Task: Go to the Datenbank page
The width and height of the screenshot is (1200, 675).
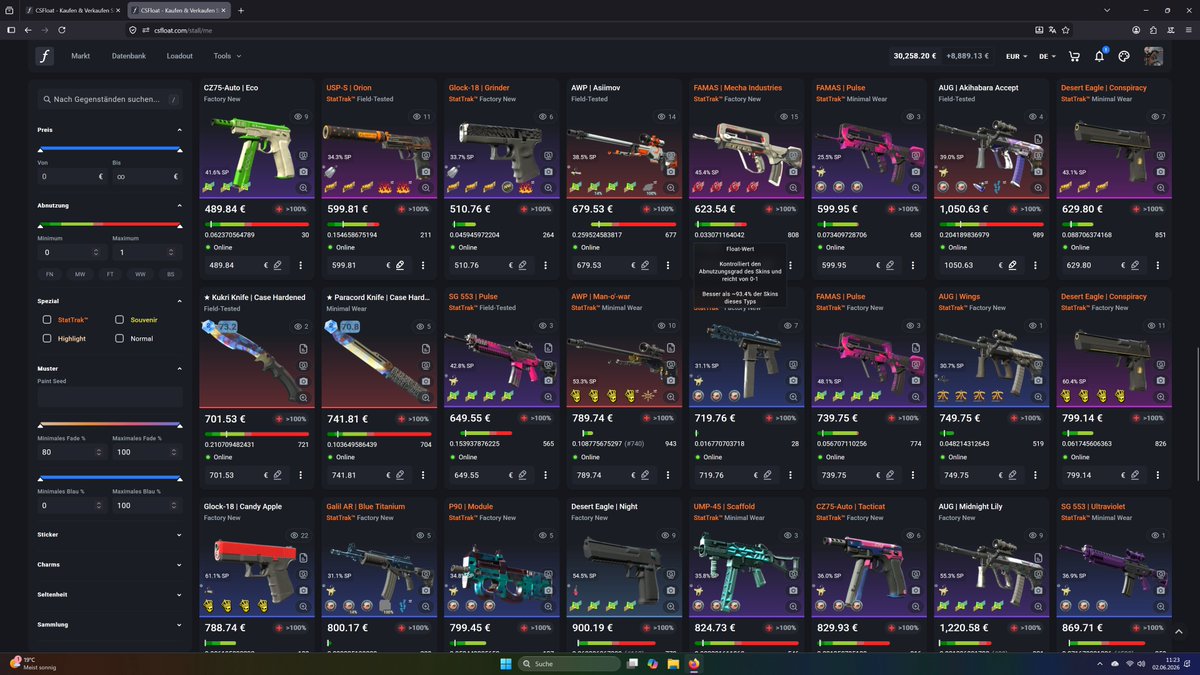Action: pyautogui.click(x=129, y=56)
